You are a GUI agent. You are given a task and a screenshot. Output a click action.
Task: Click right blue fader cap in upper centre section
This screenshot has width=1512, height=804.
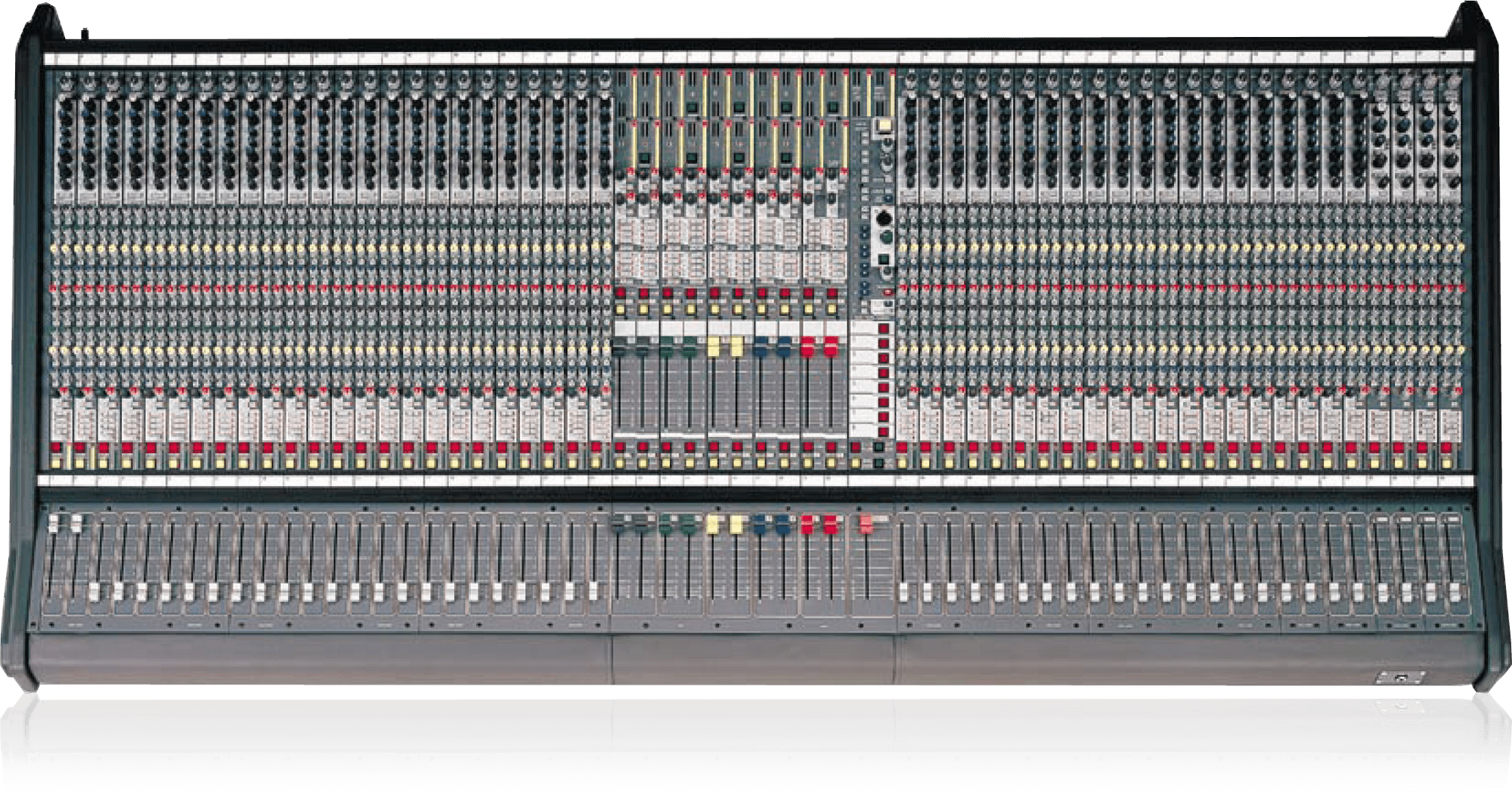(x=784, y=348)
